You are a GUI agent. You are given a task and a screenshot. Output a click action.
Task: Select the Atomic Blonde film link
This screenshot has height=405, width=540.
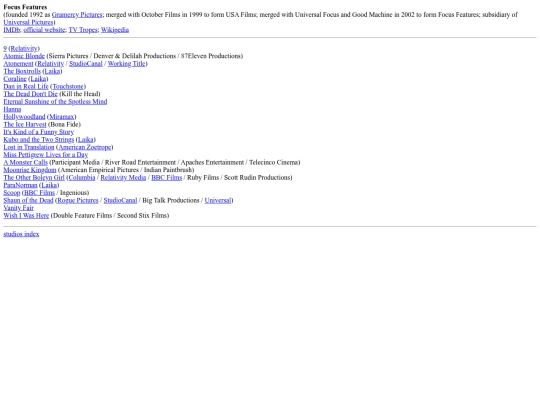pos(24,56)
